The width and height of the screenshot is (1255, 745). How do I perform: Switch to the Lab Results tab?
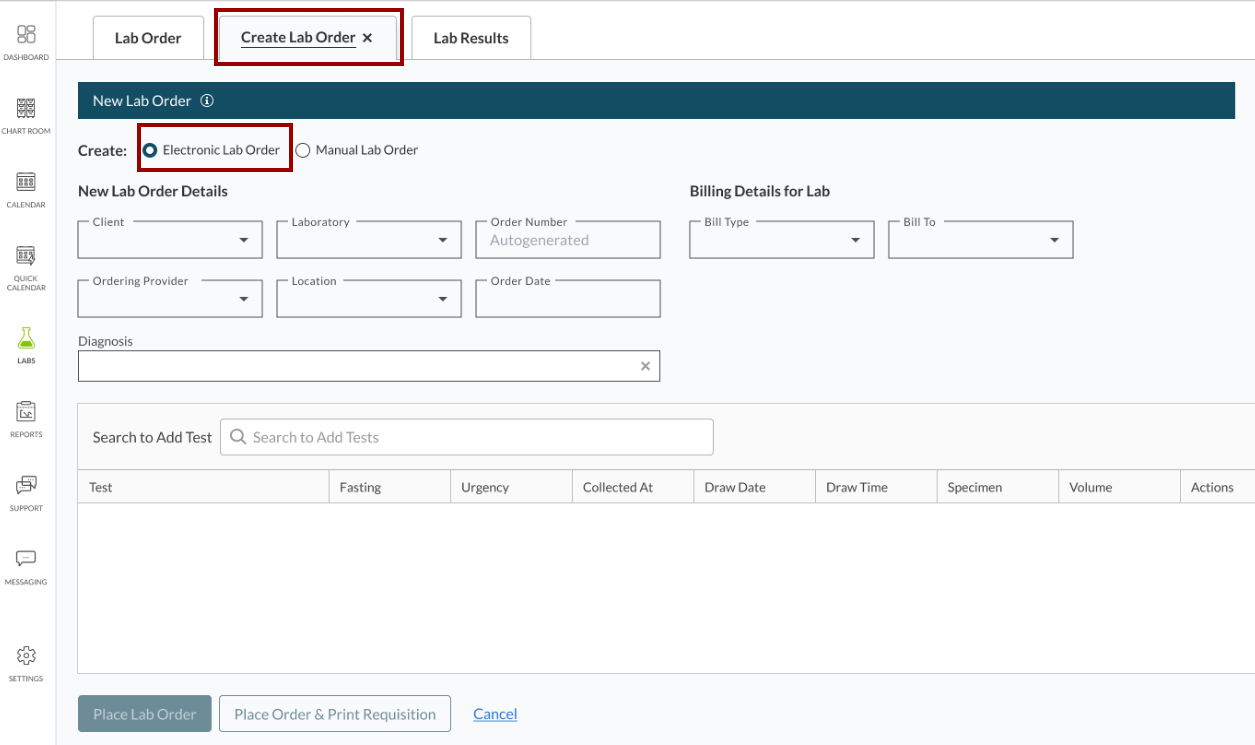(471, 38)
